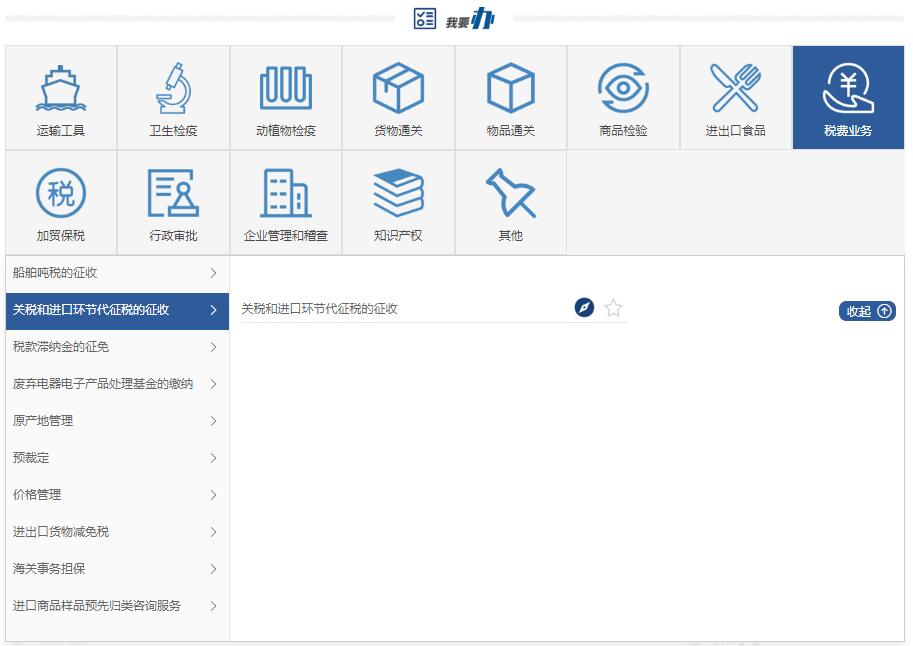Choose the 动植物检疫 test tubes icon
The height and width of the screenshot is (646, 913).
point(286,89)
